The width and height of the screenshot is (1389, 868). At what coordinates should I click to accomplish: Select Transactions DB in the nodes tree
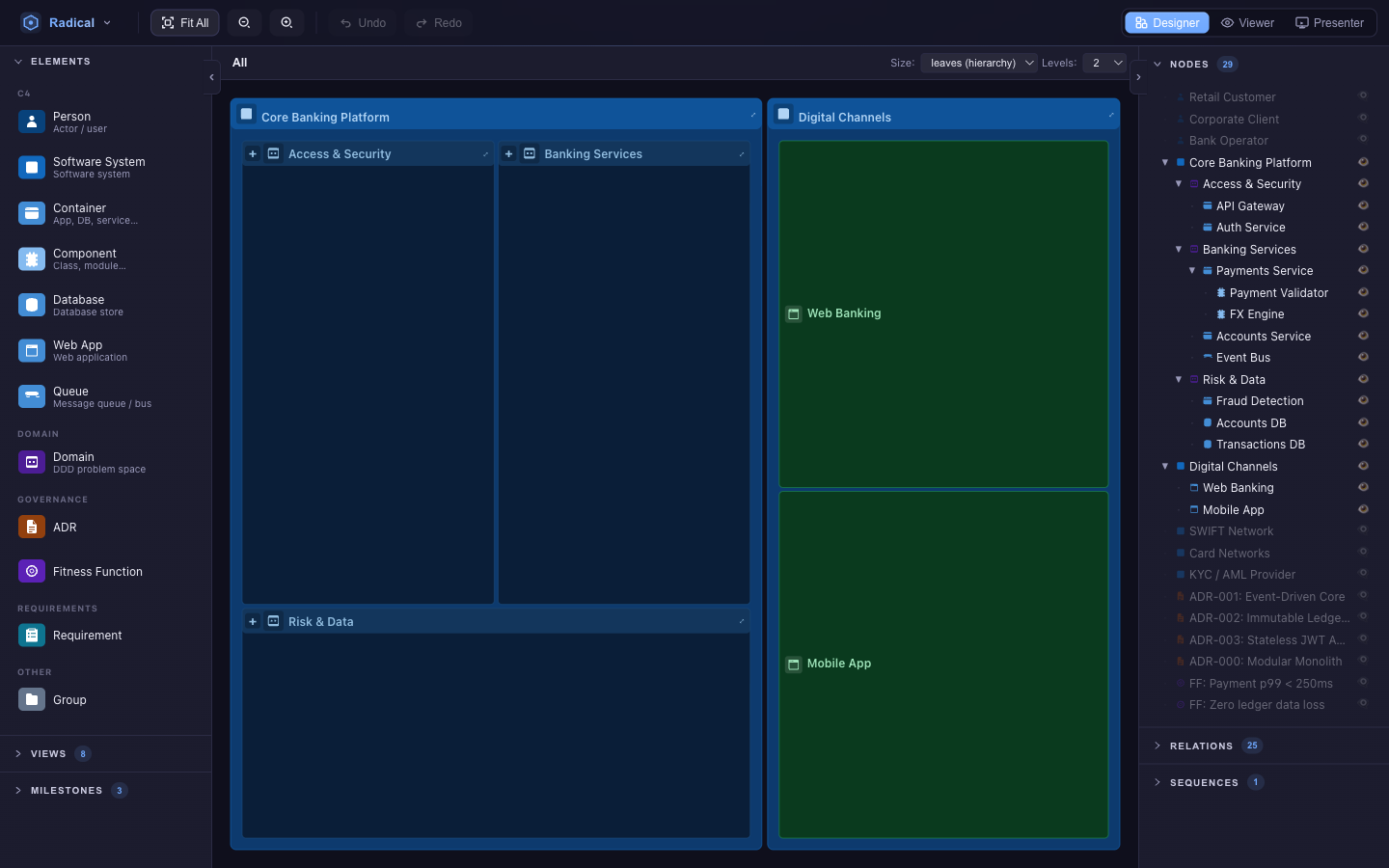coord(1261,445)
